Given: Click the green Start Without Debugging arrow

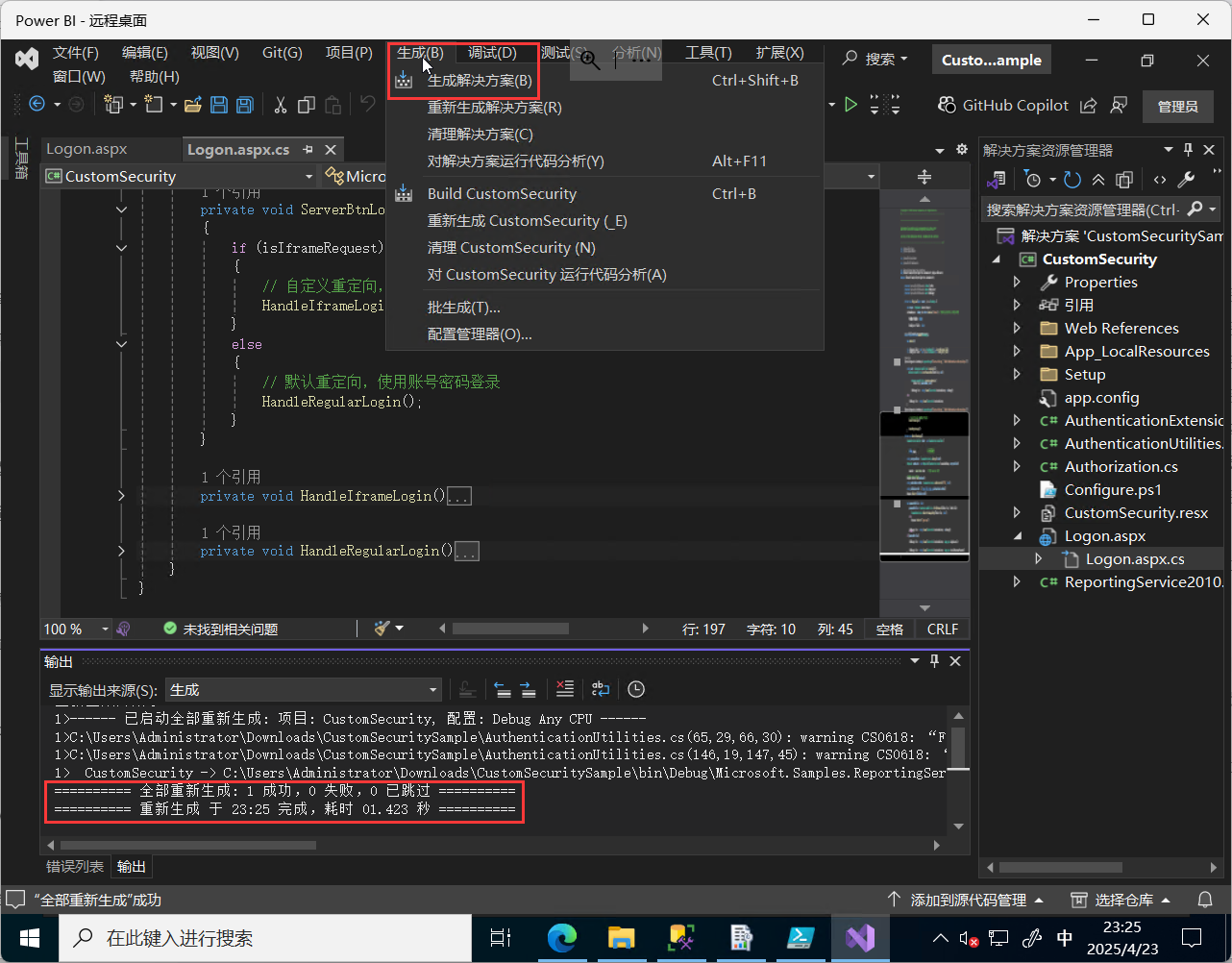Looking at the screenshot, I should [850, 105].
